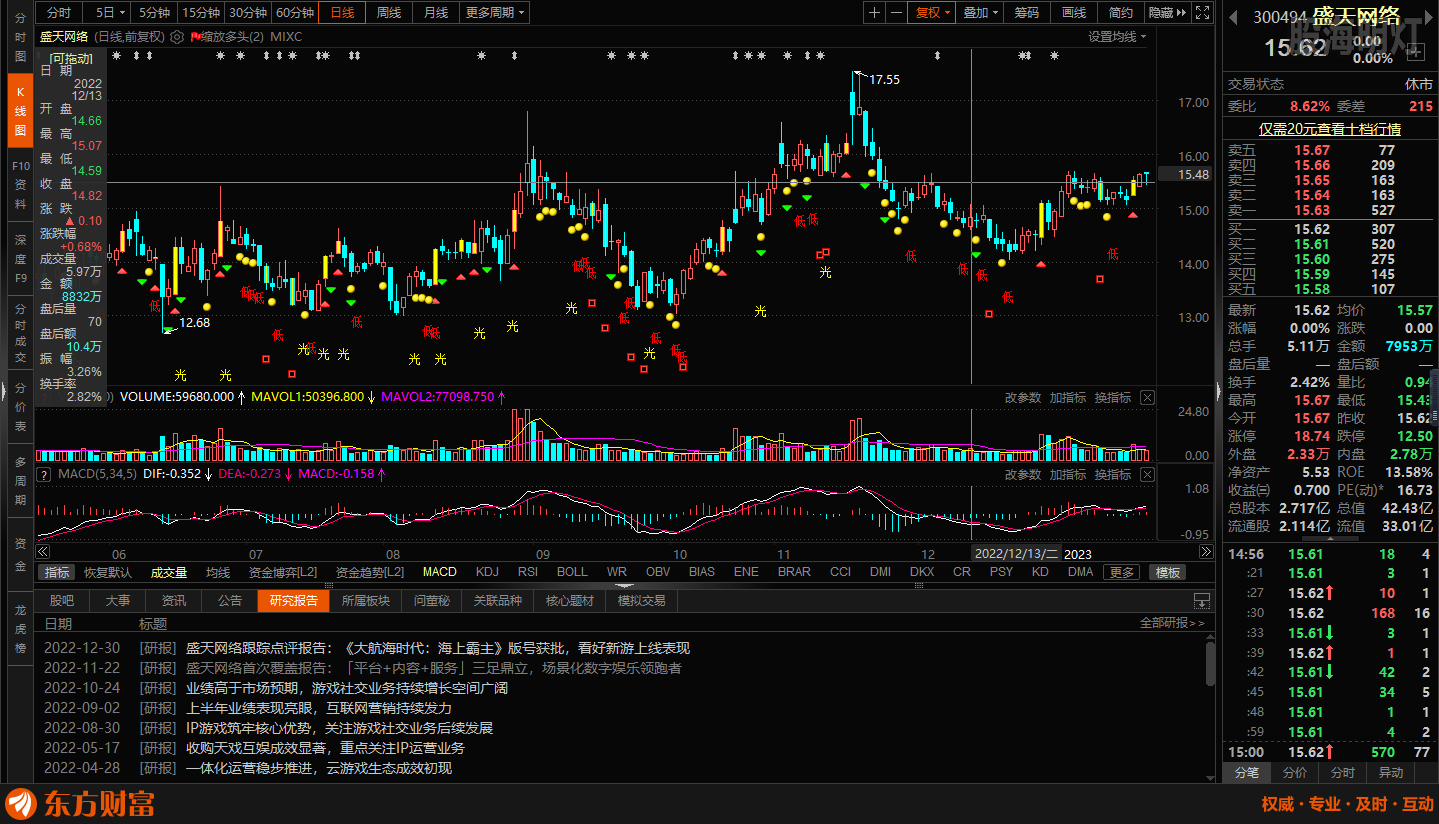
Task: Click 模板 template button
Action: tap(1167, 572)
